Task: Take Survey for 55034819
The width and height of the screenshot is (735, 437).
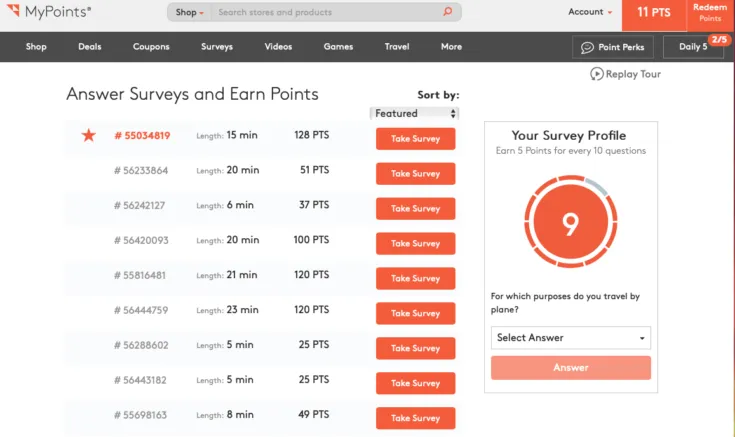Action: click(415, 139)
